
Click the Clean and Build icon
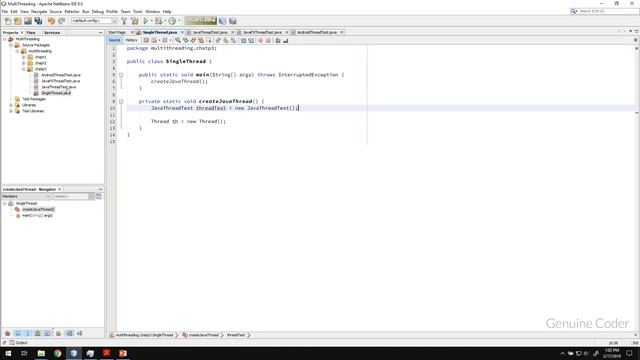pyautogui.click(x=134, y=21)
